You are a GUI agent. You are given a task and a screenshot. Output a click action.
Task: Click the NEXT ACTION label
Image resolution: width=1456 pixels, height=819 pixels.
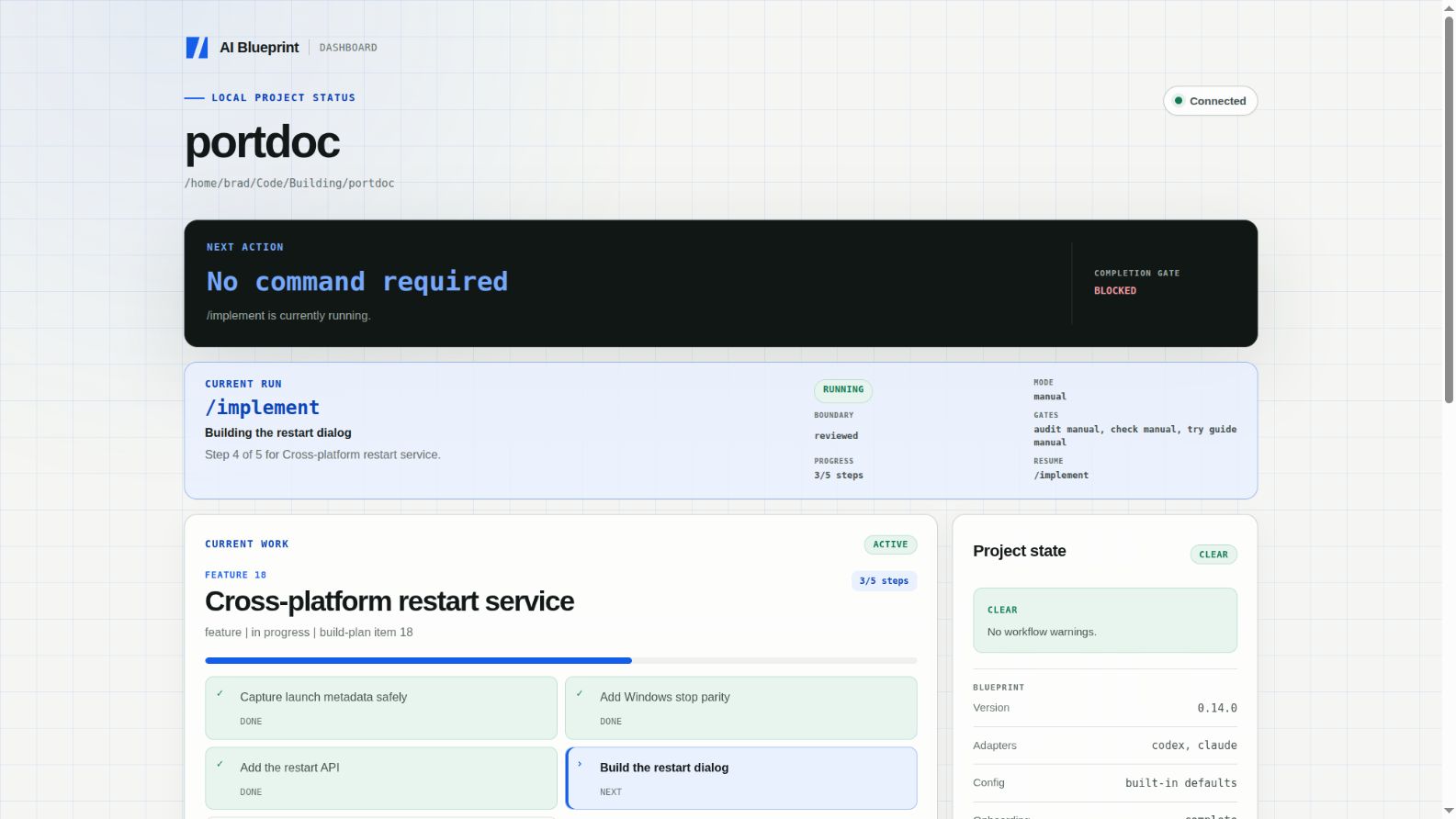[244, 247]
